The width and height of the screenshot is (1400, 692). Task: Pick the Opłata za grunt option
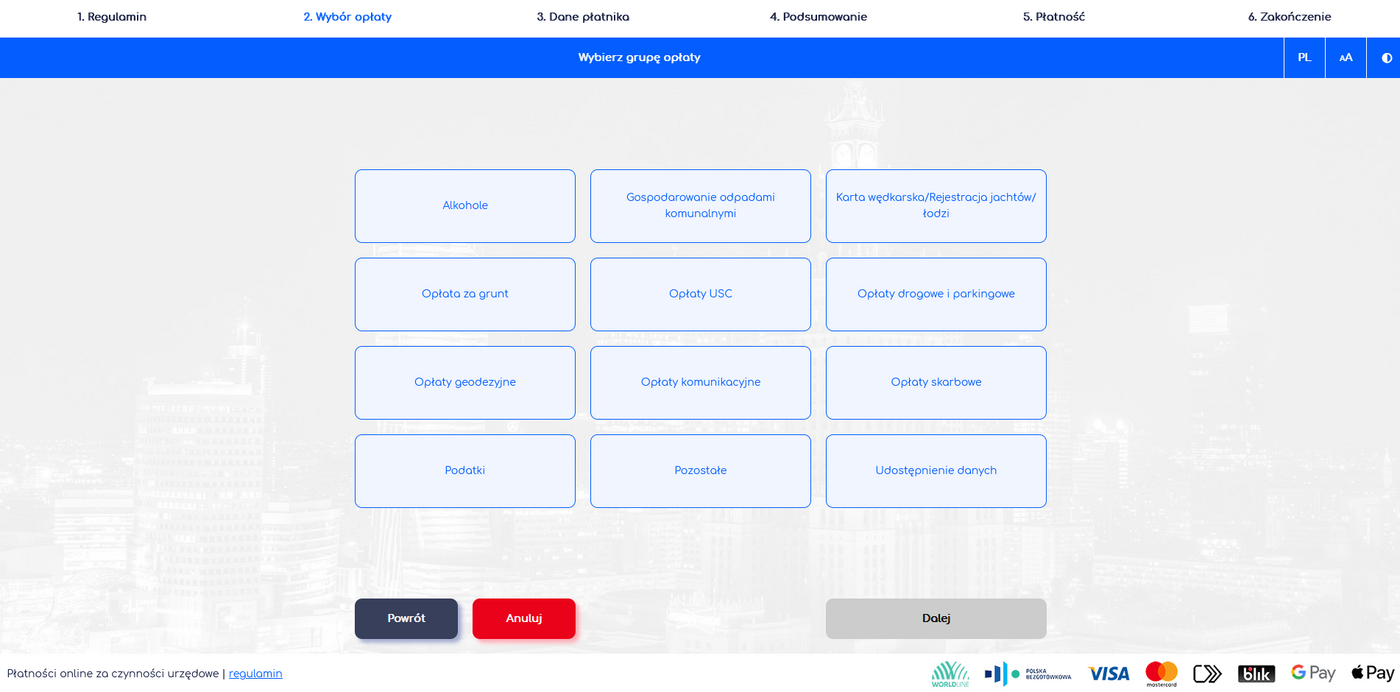click(x=465, y=294)
